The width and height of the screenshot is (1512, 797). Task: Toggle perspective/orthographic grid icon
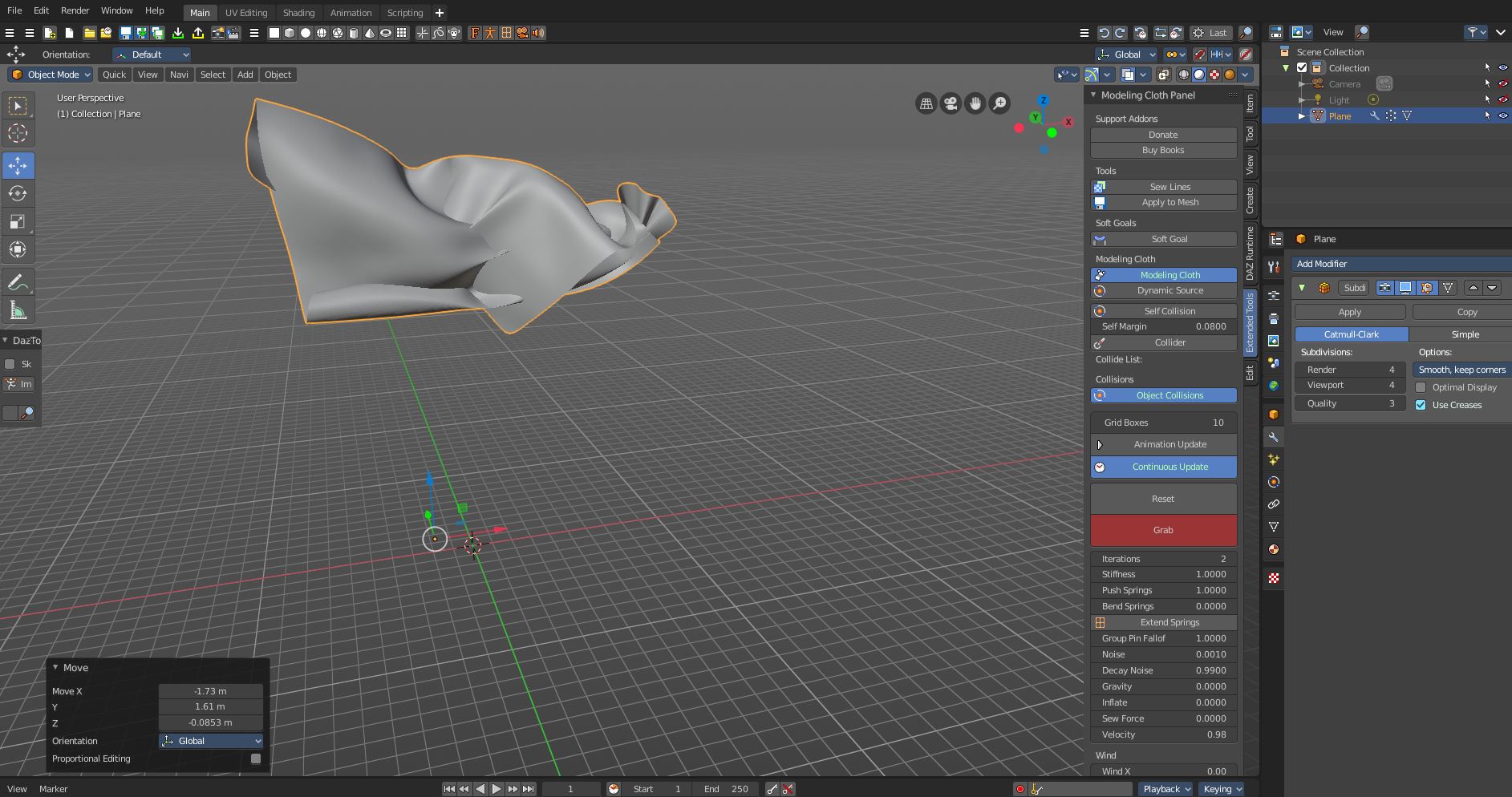(x=926, y=103)
